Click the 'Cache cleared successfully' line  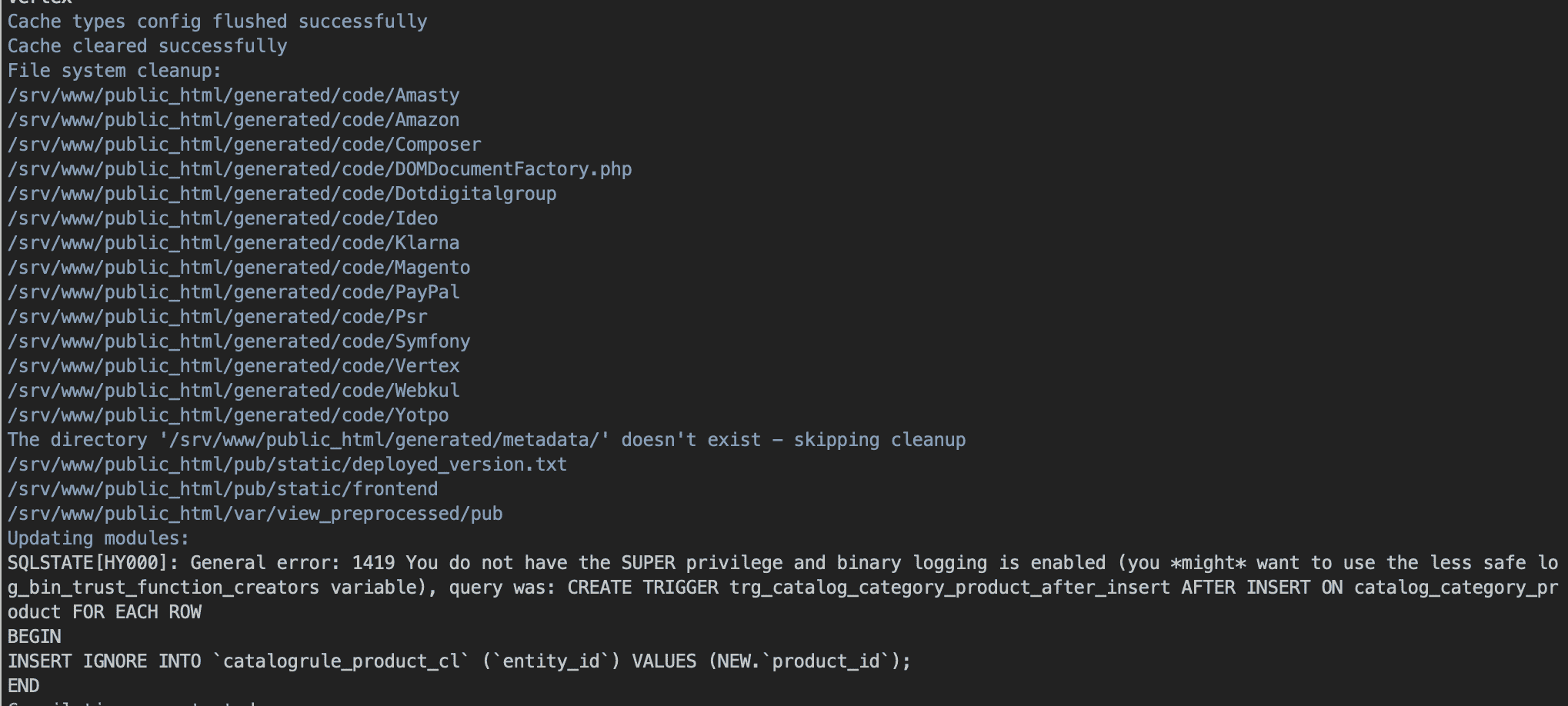(x=147, y=46)
